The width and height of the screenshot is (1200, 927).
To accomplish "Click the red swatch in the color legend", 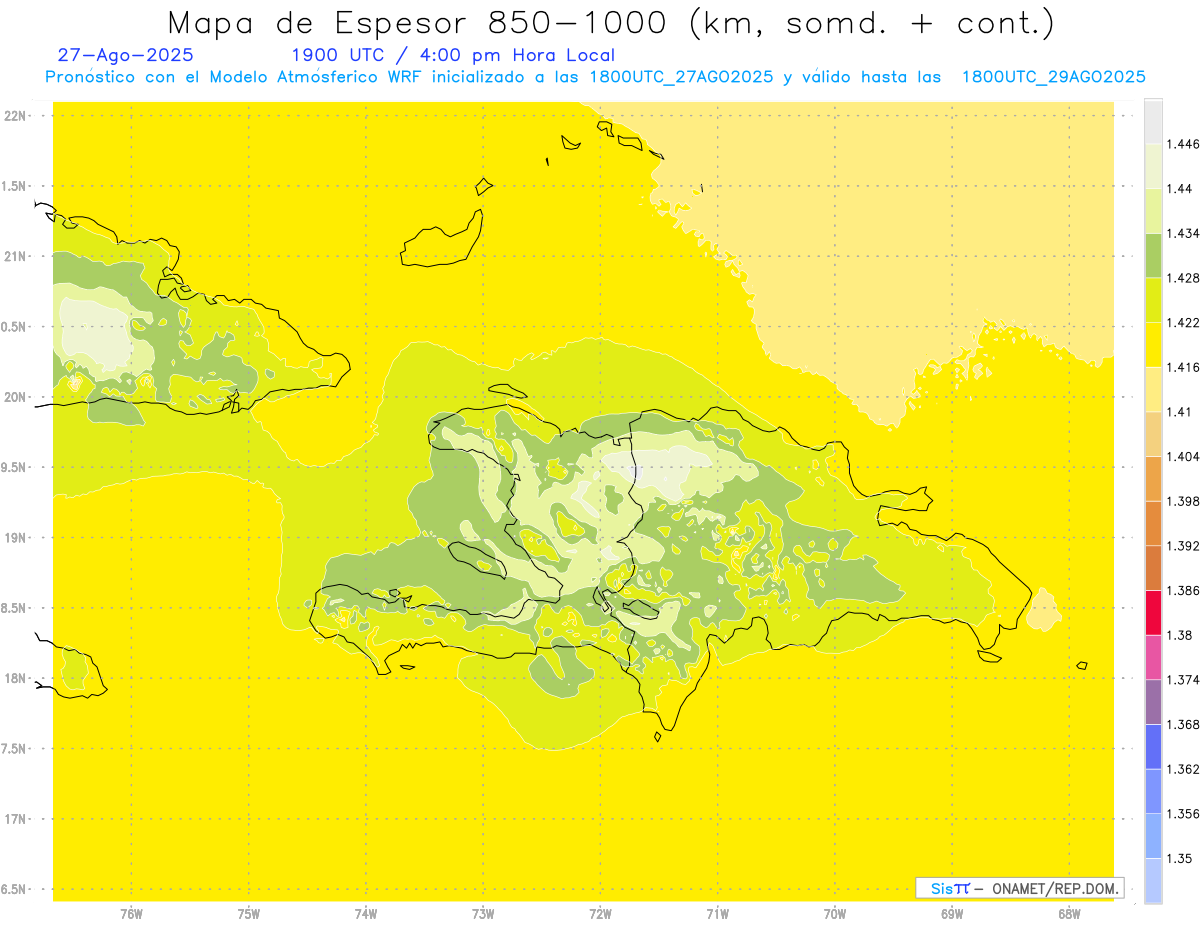I will [1153, 612].
